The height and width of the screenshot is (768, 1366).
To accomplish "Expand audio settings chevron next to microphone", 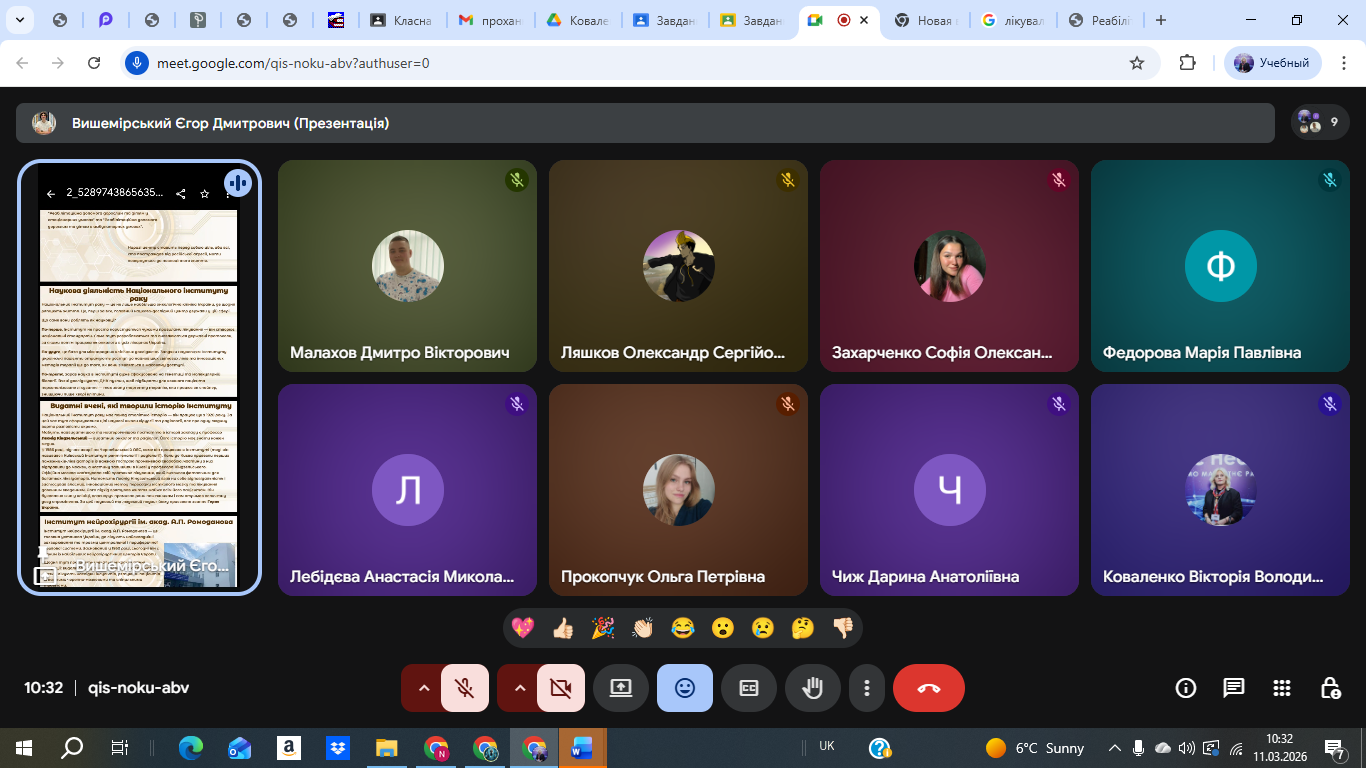I will click(x=423, y=688).
